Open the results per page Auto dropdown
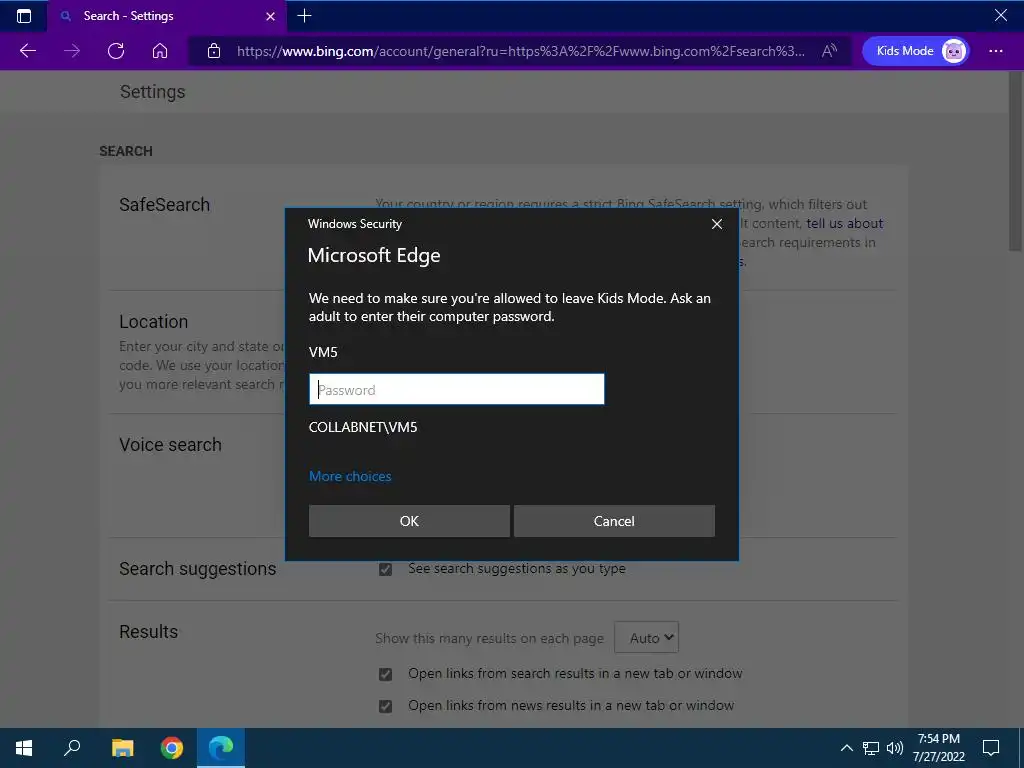 [647, 637]
